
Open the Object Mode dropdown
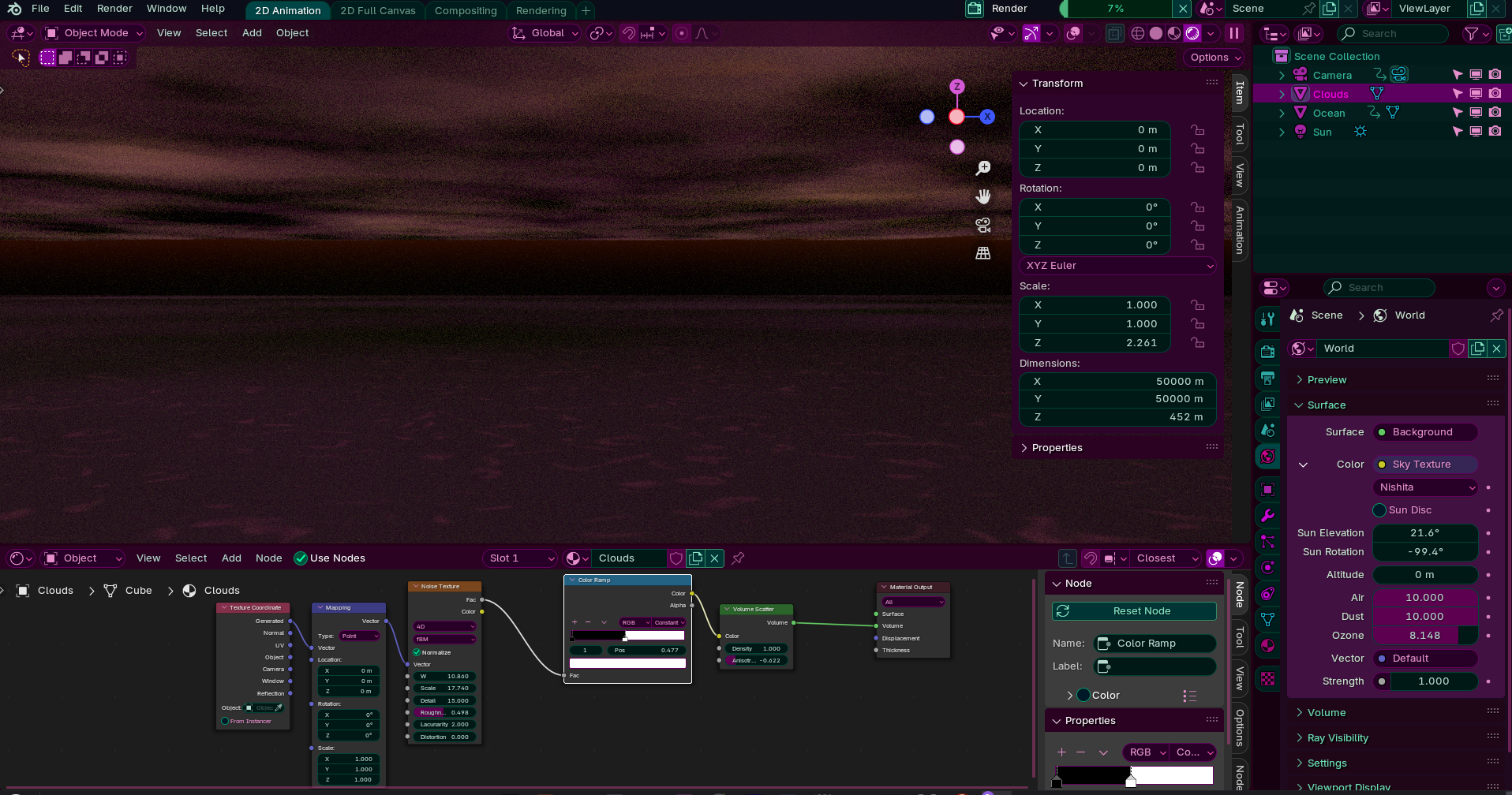click(95, 33)
